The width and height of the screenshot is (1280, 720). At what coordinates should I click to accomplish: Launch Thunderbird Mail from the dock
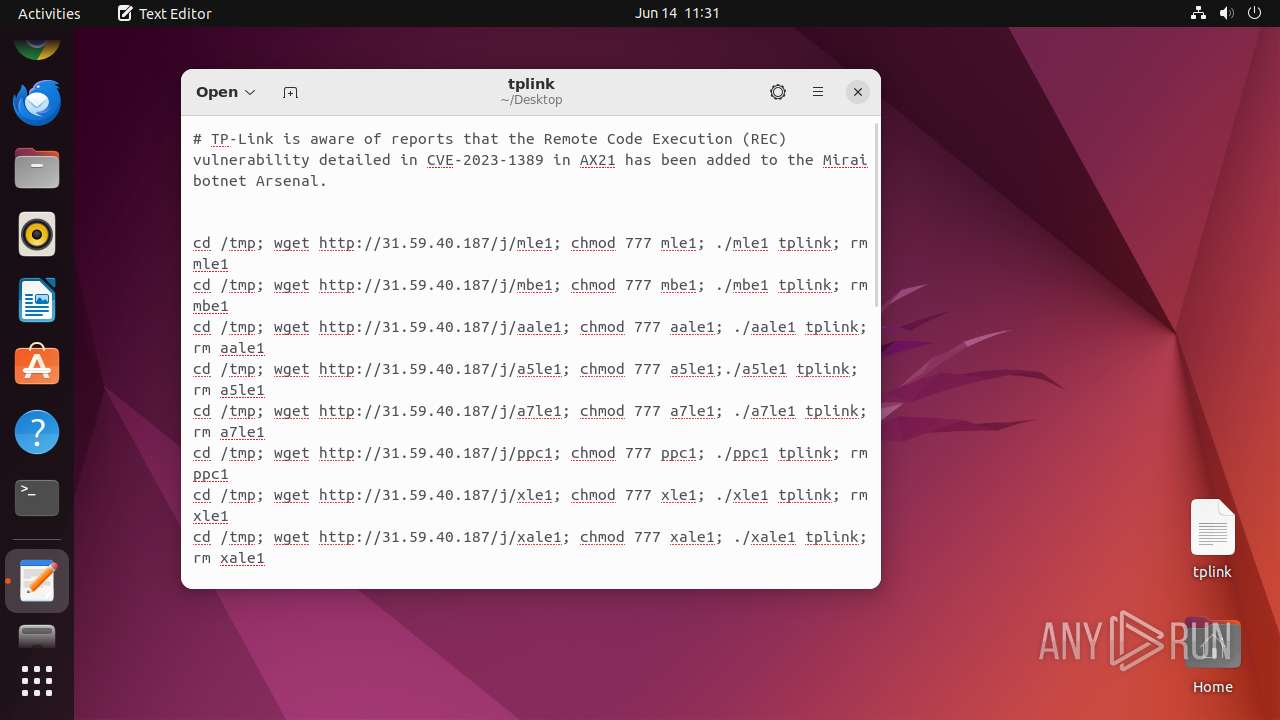(37, 102)
